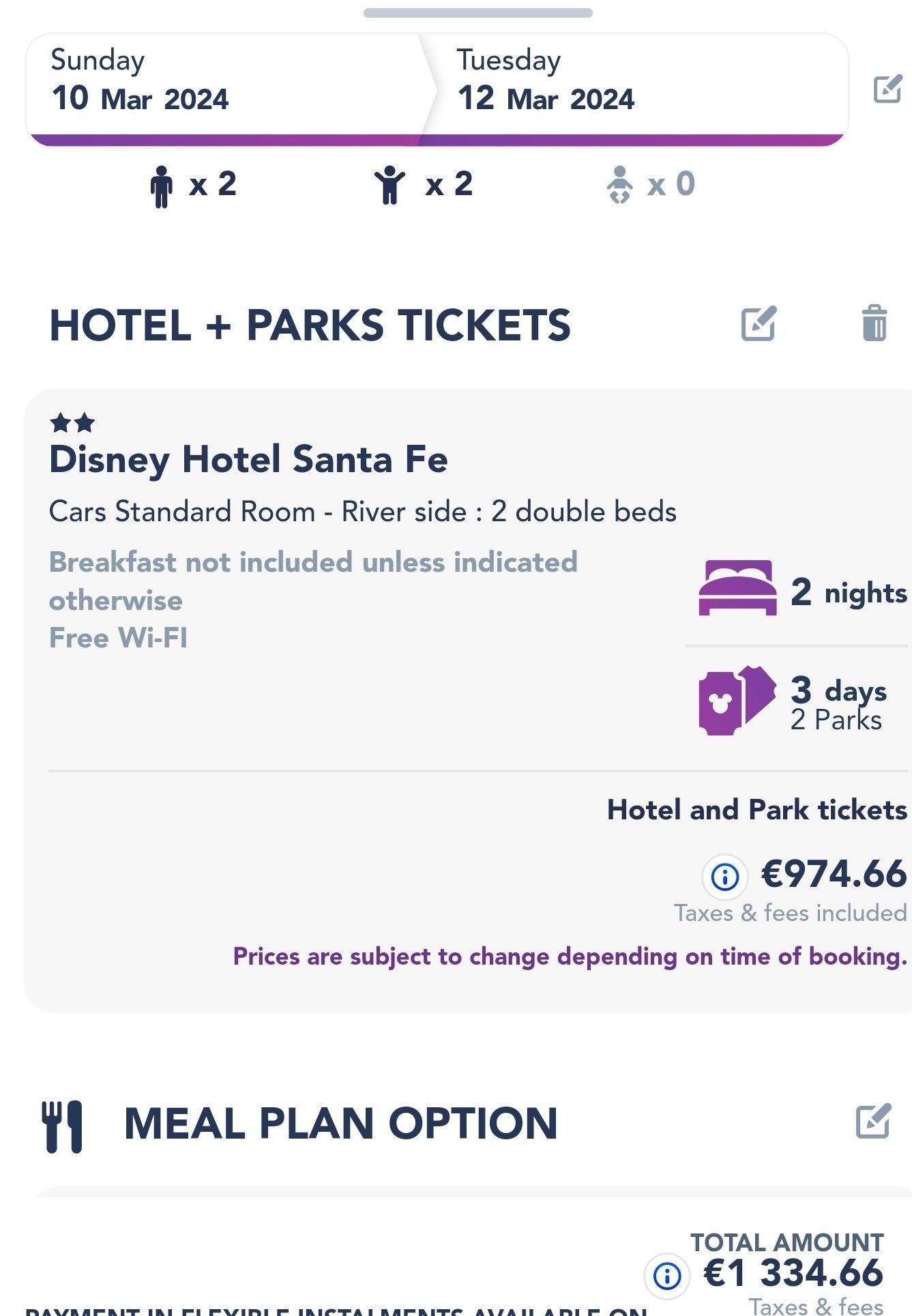
Task: Edit the stay dates and guests
Action: 887,89
